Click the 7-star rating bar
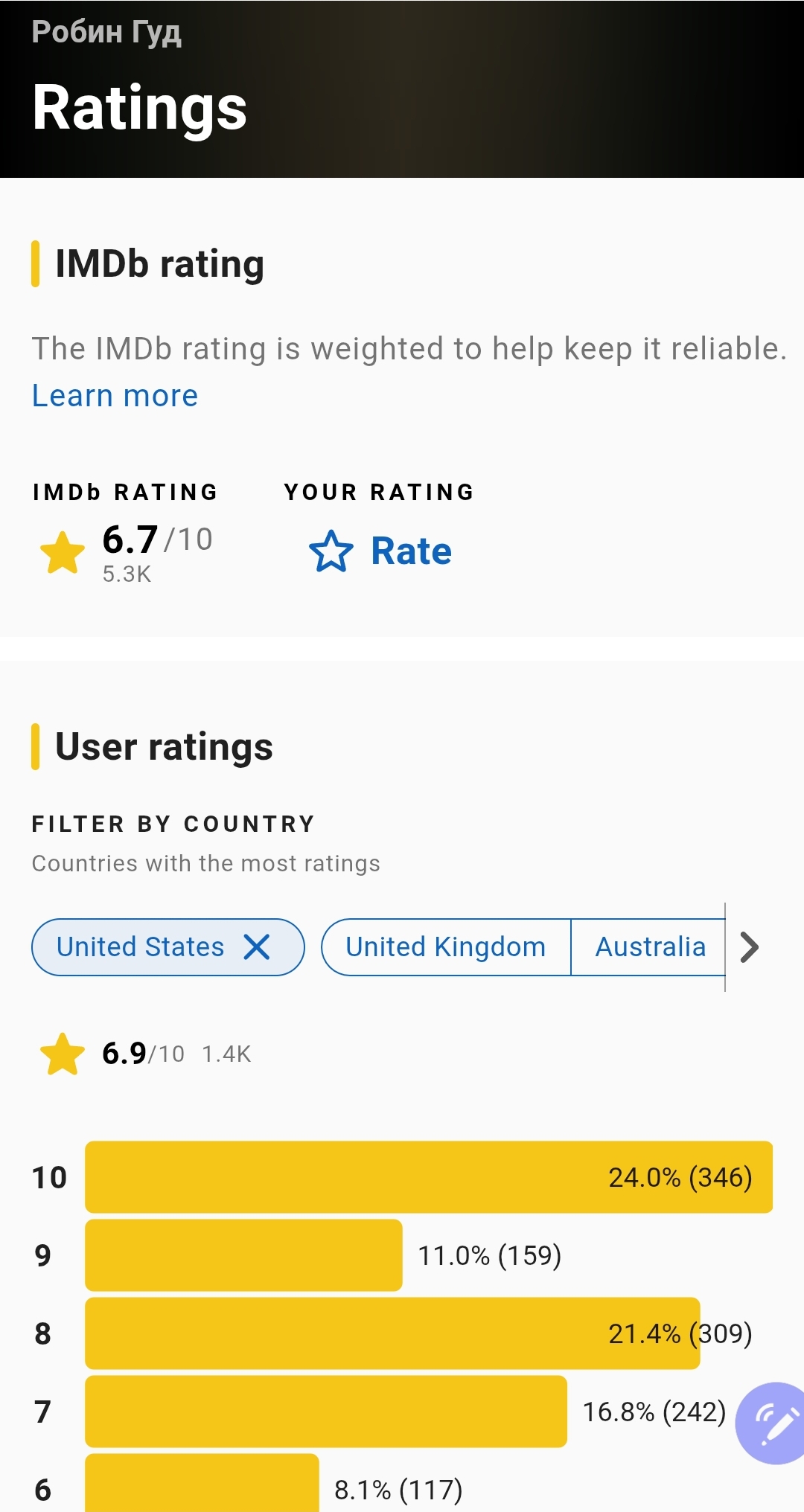Viewport: 804px width, 1512px height. [325, 1412]
